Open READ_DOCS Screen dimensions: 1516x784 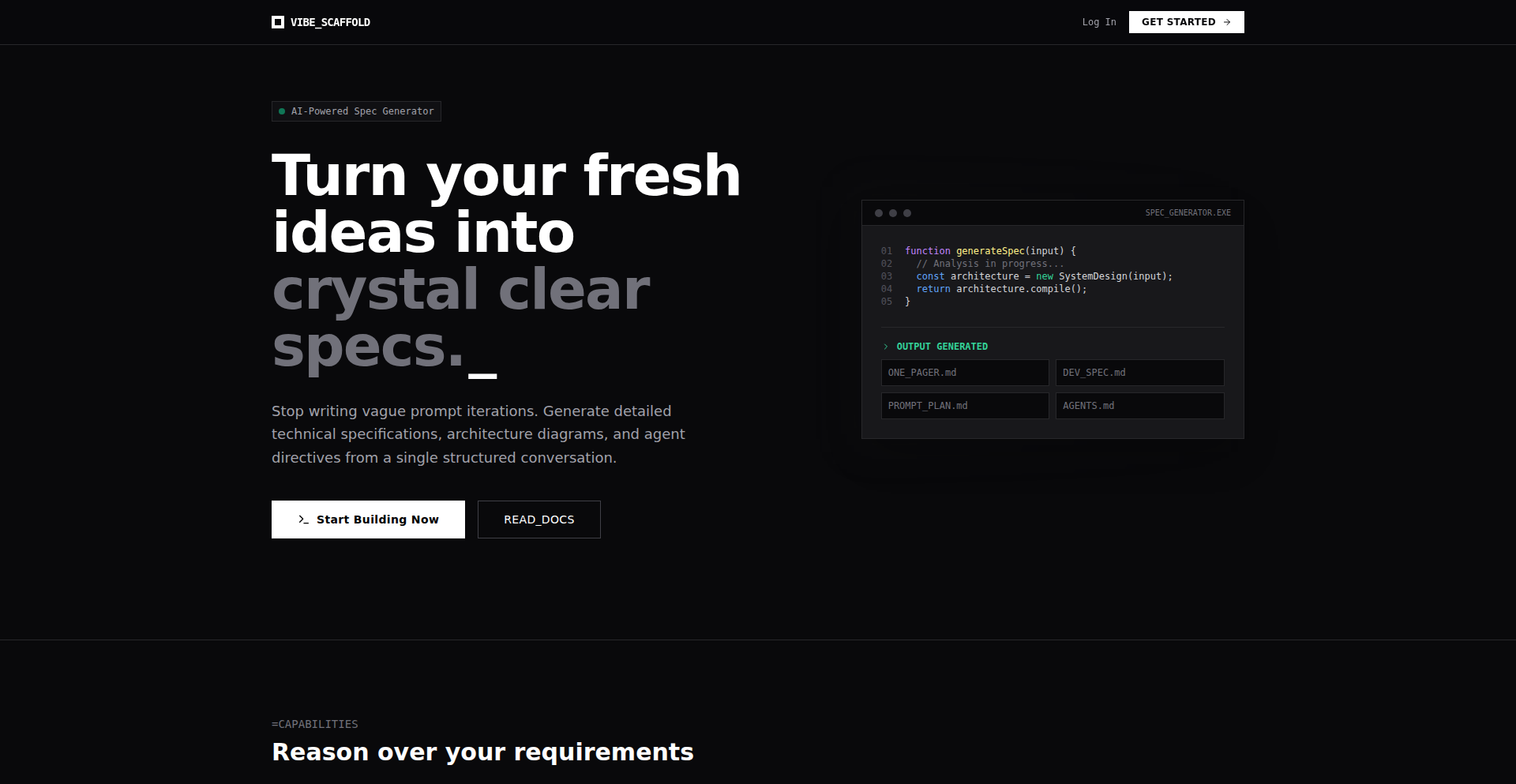click(x=538, y=520)
